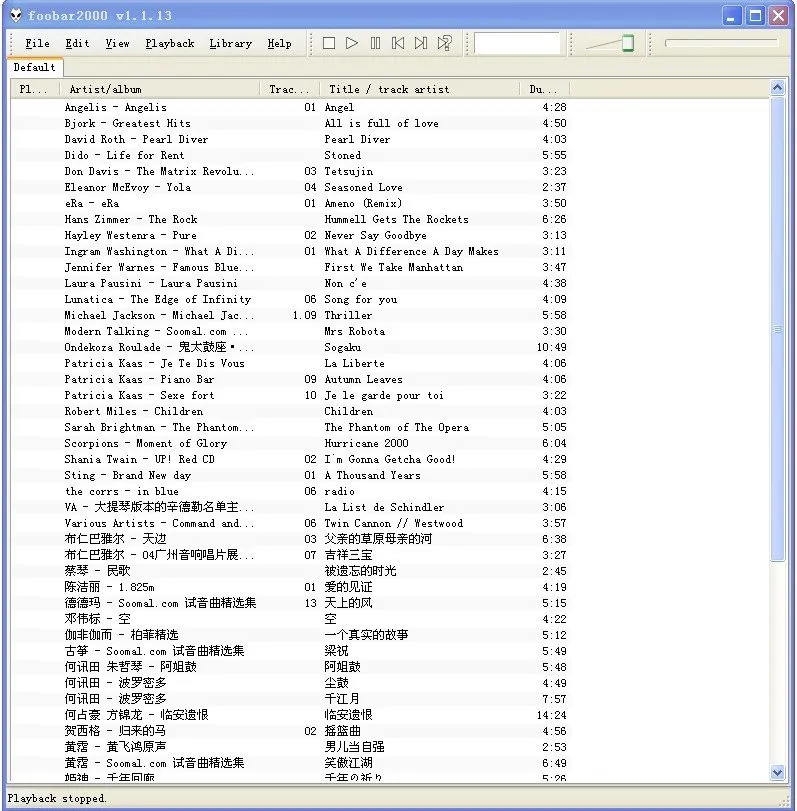Select the track 临安遗恨 with duration 14:24
This screenshot has width=797, height=811.
click(x=348, y=715)
